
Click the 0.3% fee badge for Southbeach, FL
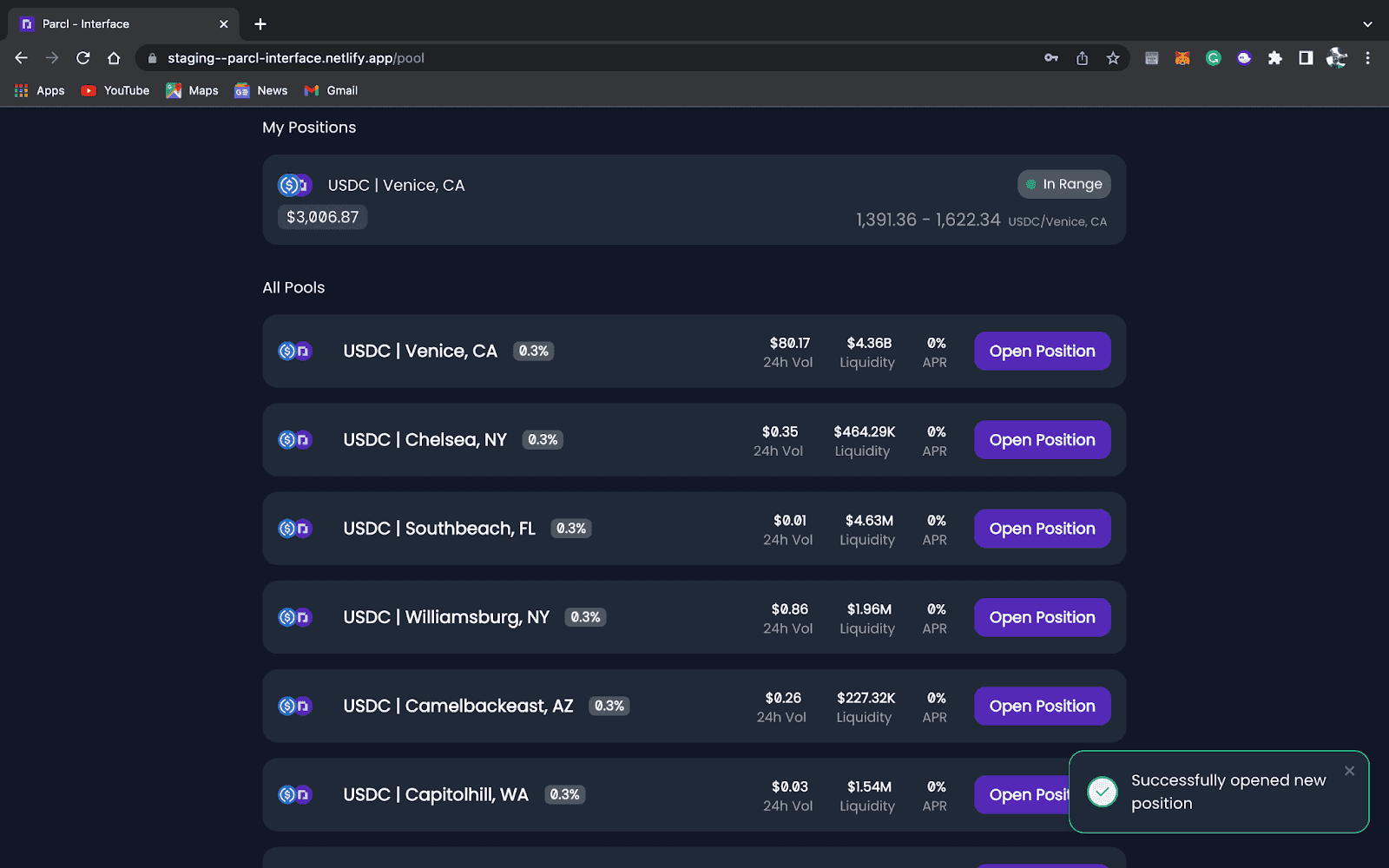[x=571, y=529]
